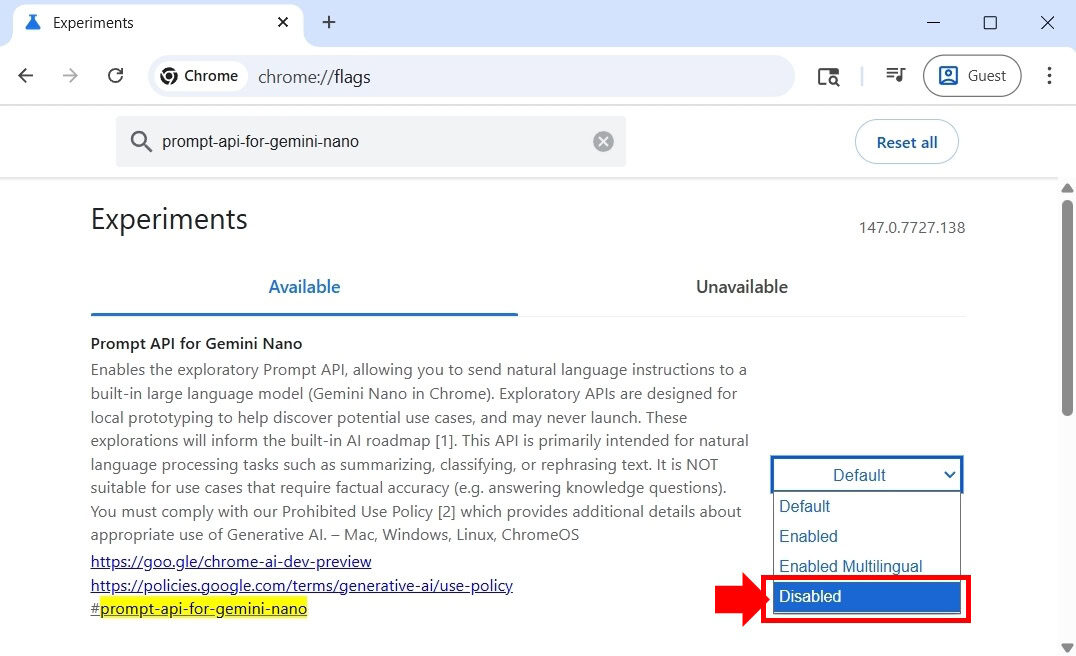Viewport: 1076px width, 656px height.
Task: Focus the flags search input field
Action: click(371, 141)
